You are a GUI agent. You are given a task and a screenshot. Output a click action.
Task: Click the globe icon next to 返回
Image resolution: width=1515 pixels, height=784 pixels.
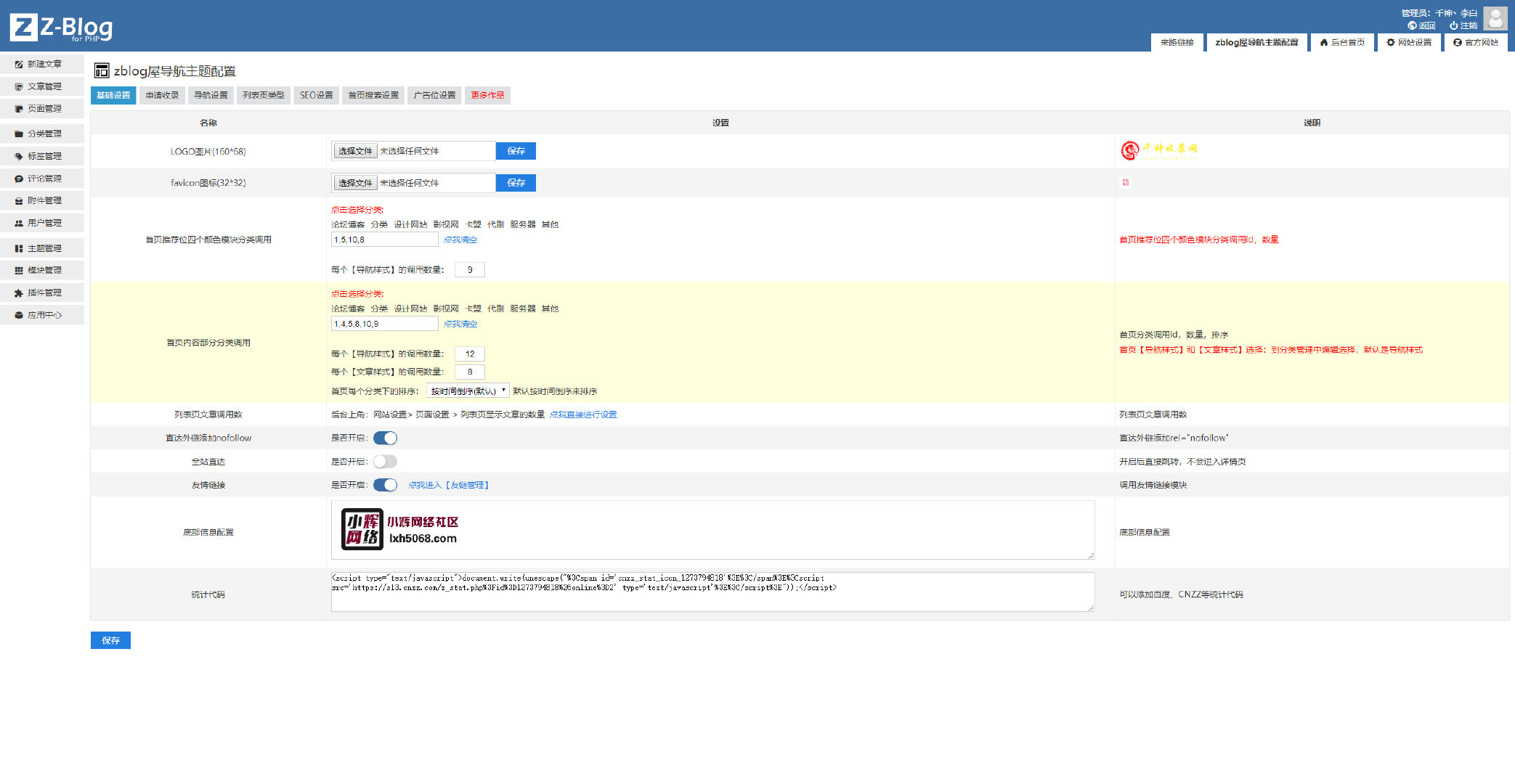pyautogui.click(x=1412, y=25)
